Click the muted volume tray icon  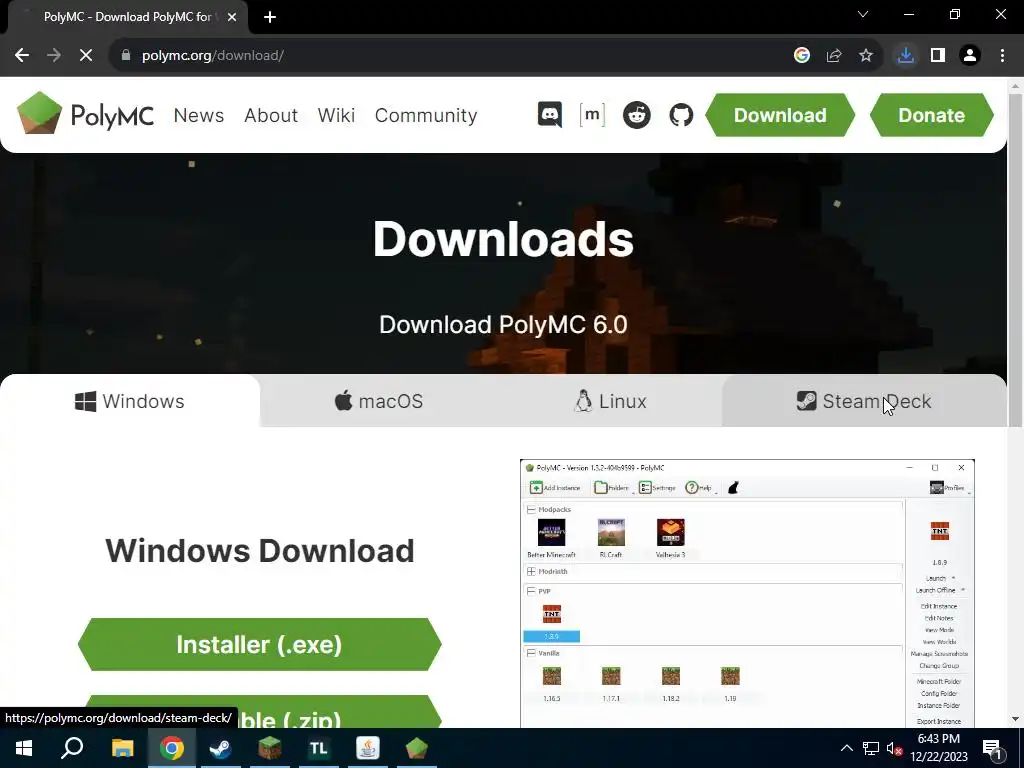pos(894,748)
